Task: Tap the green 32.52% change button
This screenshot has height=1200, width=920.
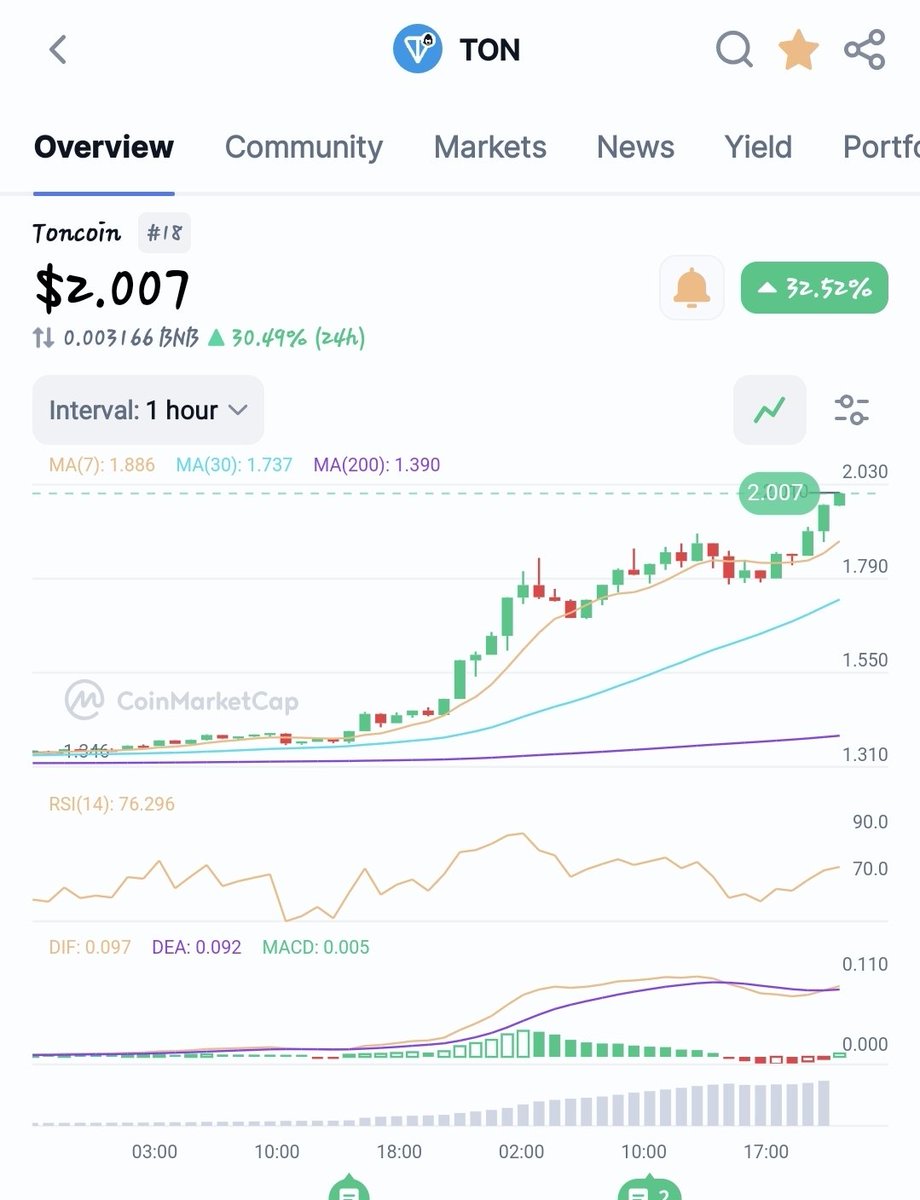Action: pos(814,289)
